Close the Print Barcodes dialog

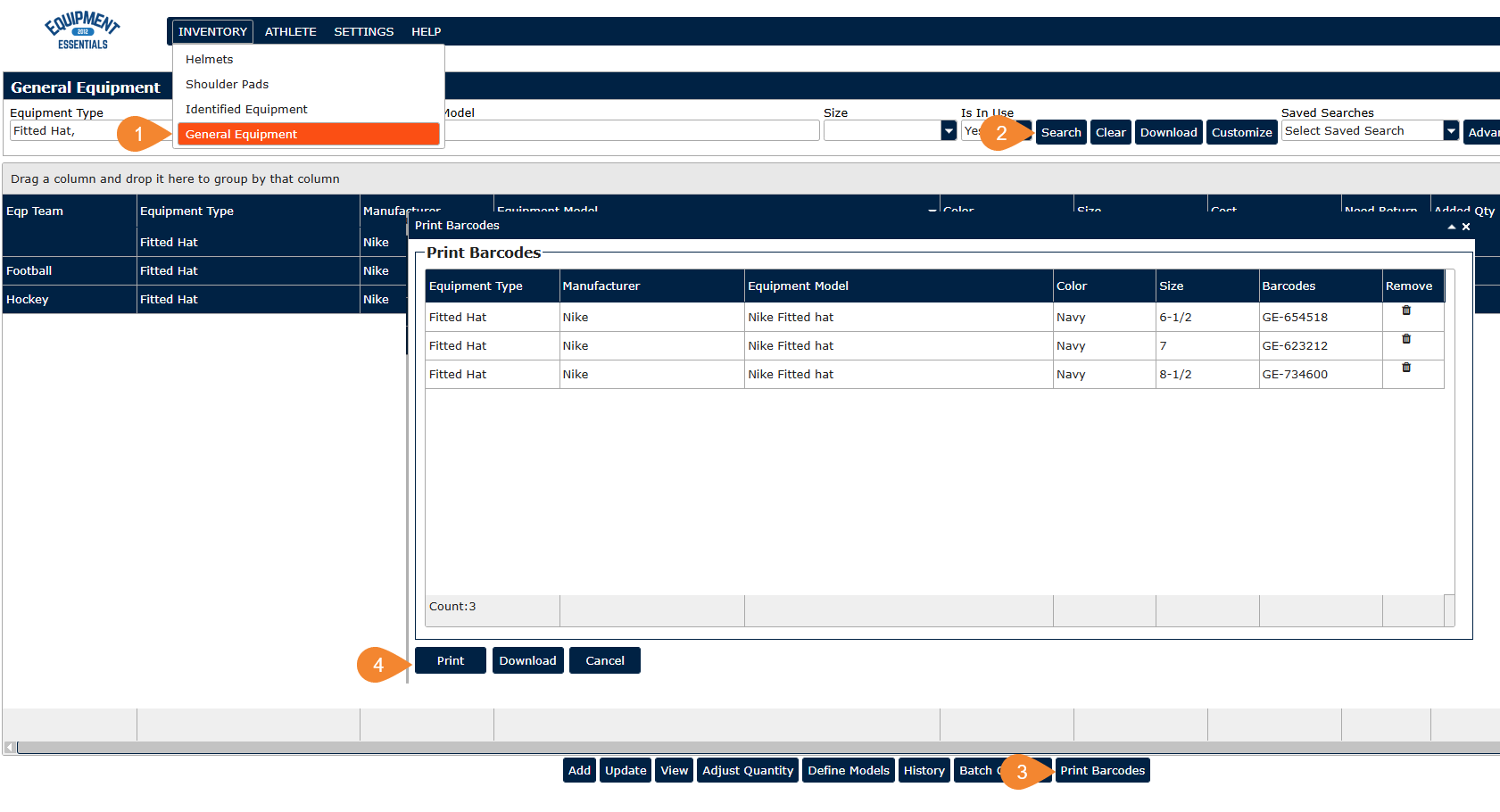click(x=1466, y=227)
